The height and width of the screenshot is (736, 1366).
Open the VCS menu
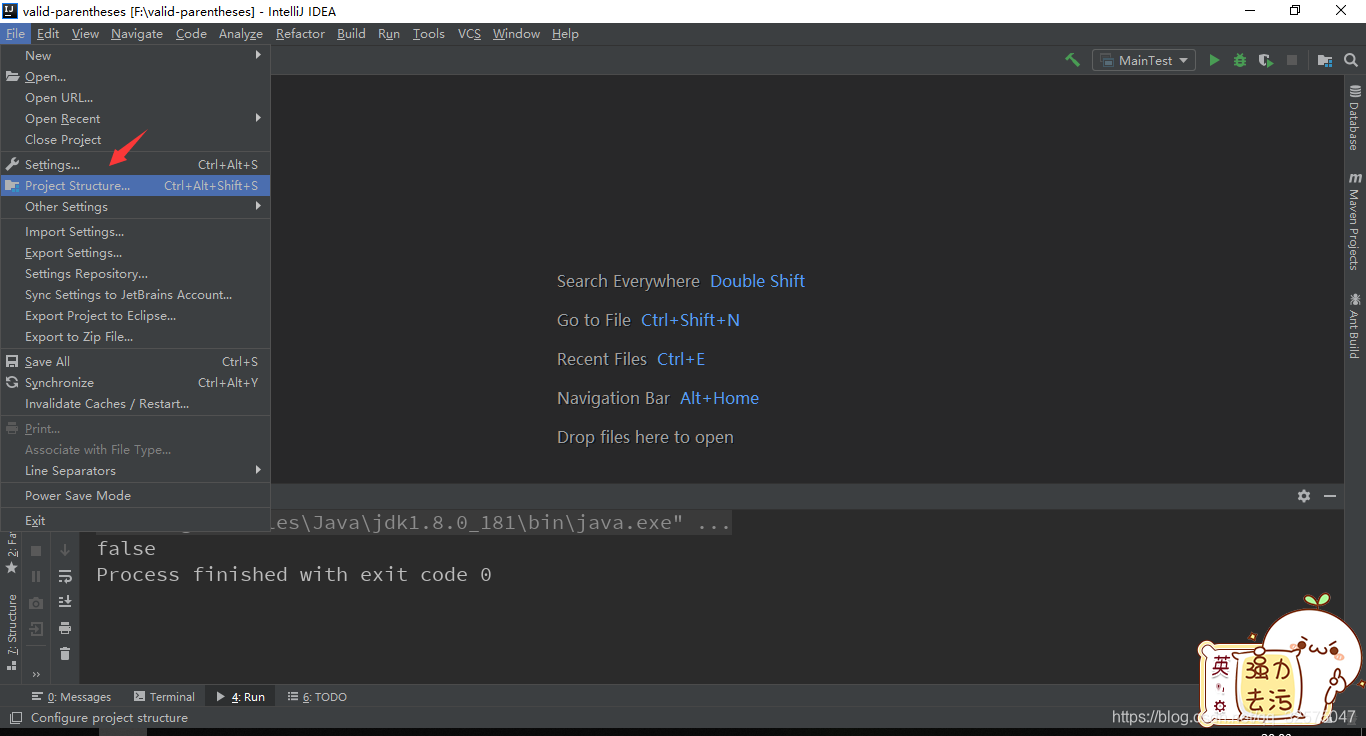pos(469,34)
